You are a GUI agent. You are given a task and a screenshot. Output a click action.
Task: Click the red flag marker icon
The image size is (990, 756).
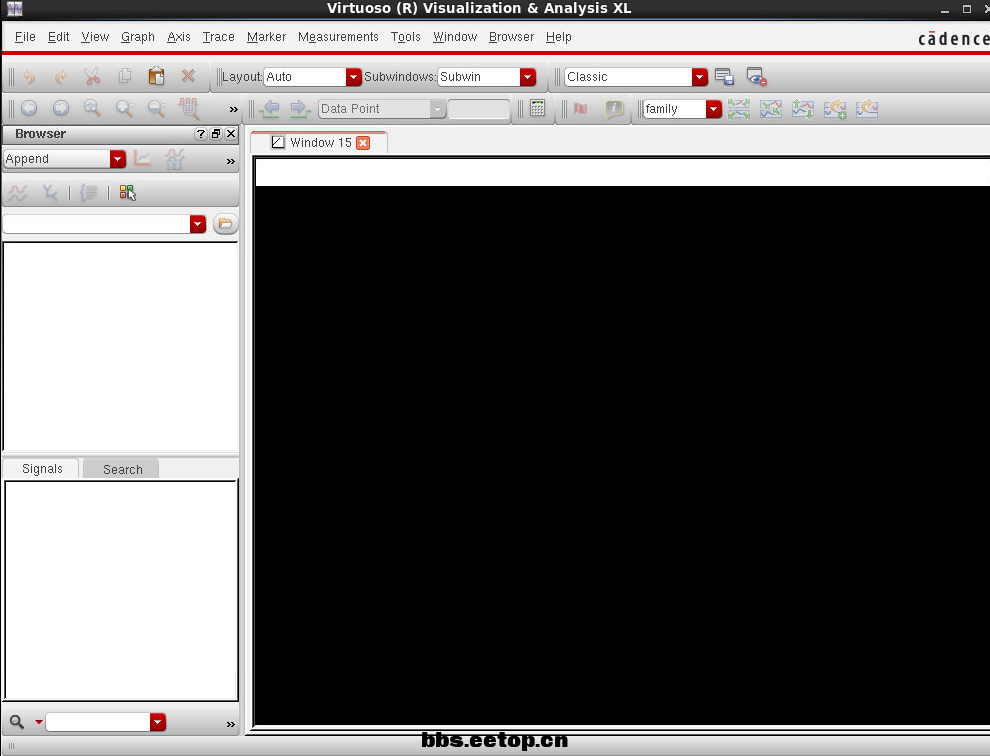[581, 109]
